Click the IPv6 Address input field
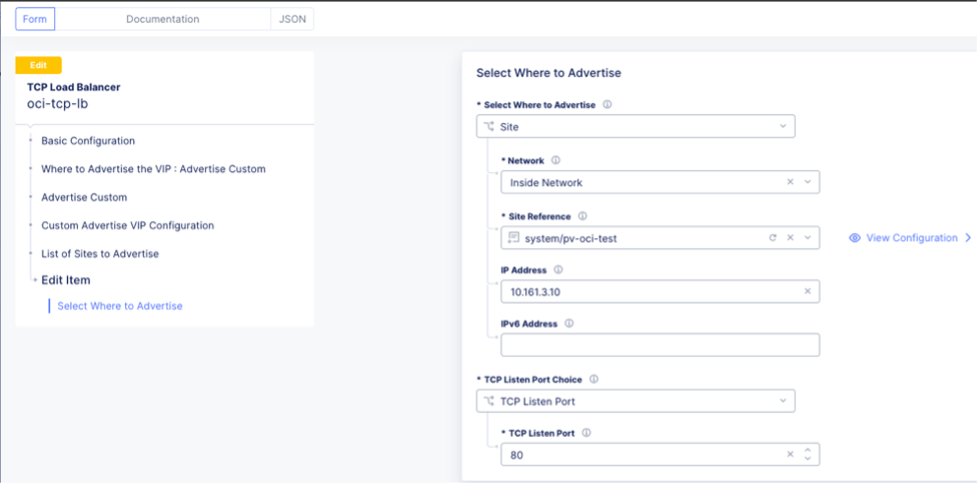Image resolution: width=980 pixels, height=485 pixels. coord(660,345)
